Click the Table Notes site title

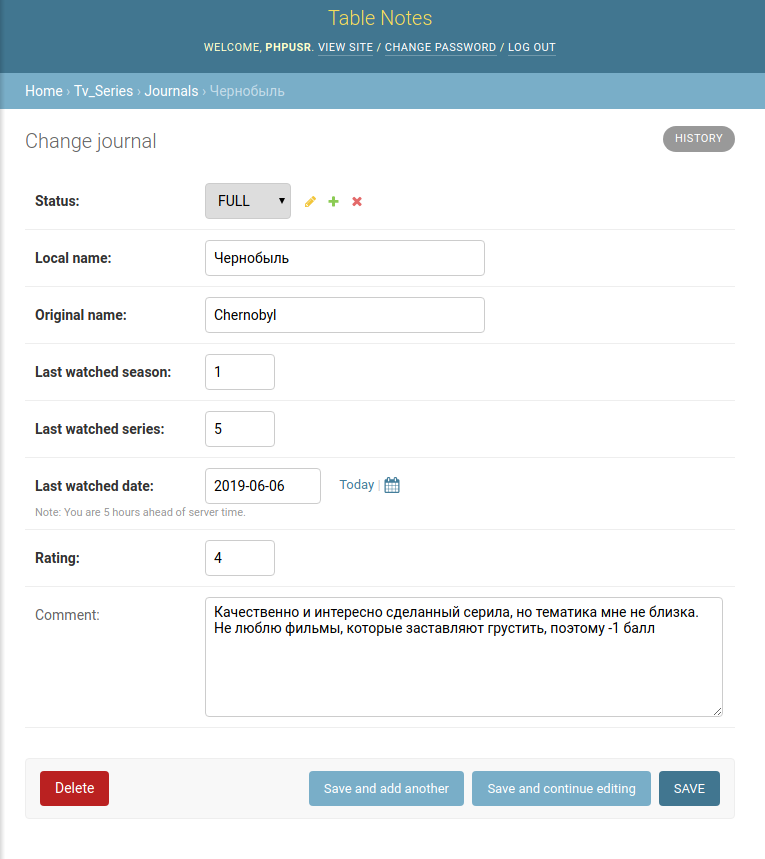pos(380,18)
